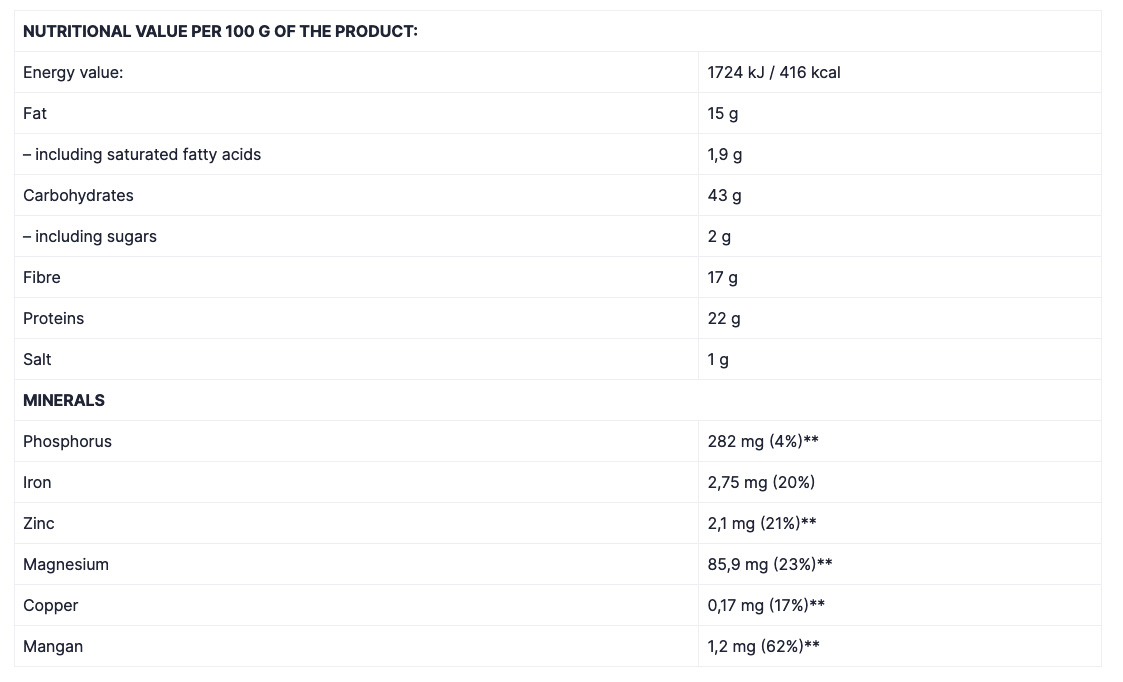Click the '1724 kJ / 416 kcal' value
This screenshot has width=1123, height=682.
coord(773,73)
